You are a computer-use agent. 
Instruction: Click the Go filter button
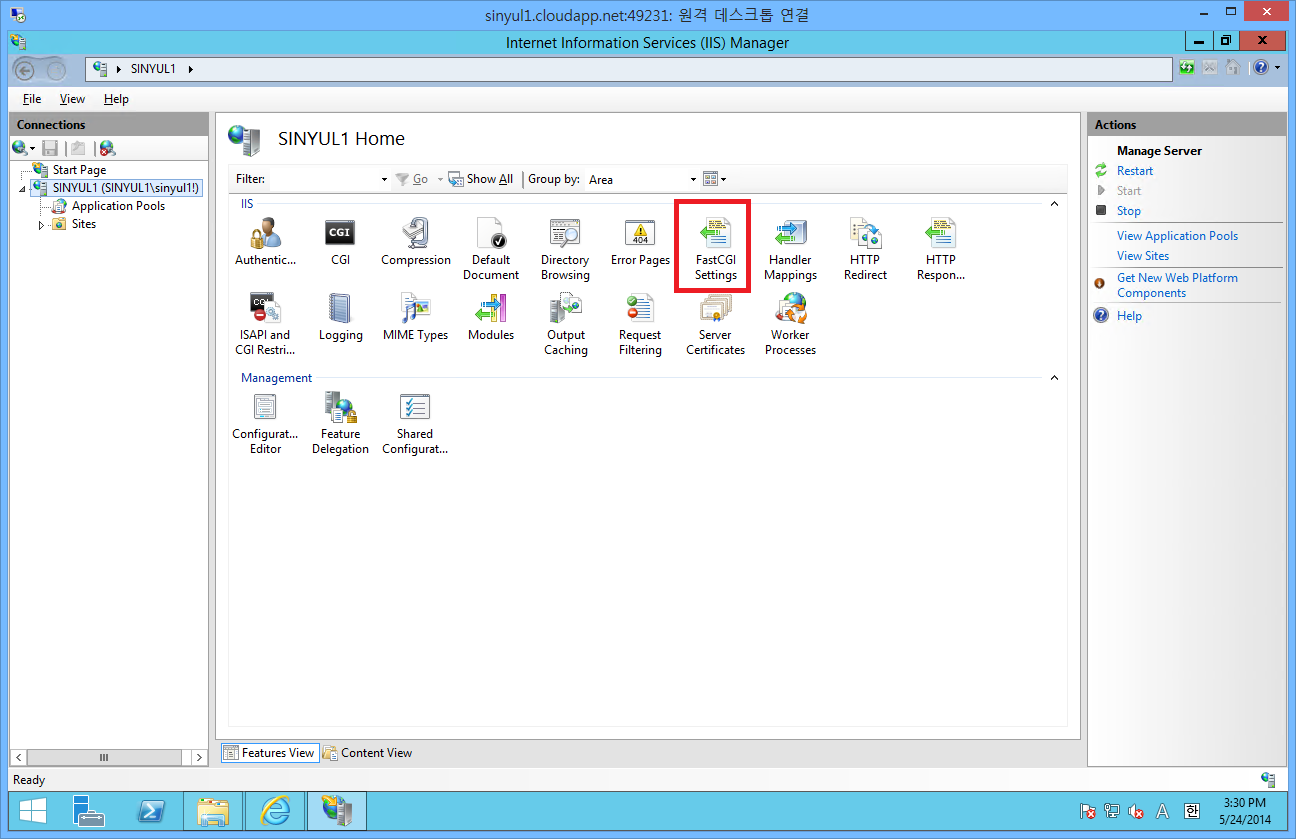click(412, 179)
